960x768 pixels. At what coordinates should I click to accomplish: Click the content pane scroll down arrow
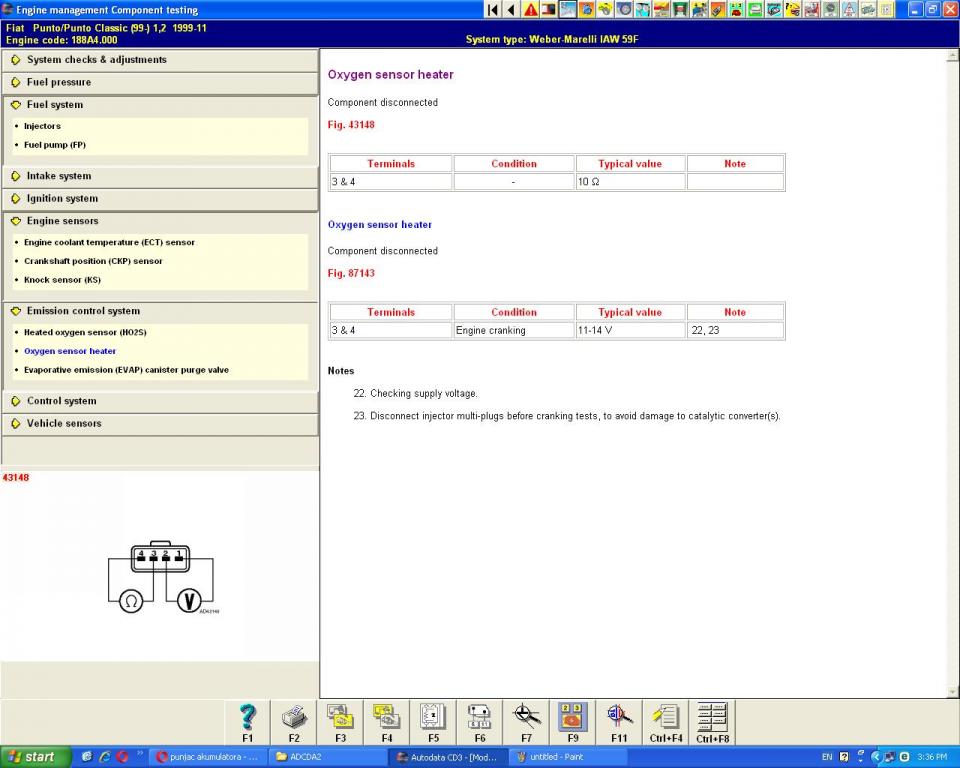click(953, 692)
